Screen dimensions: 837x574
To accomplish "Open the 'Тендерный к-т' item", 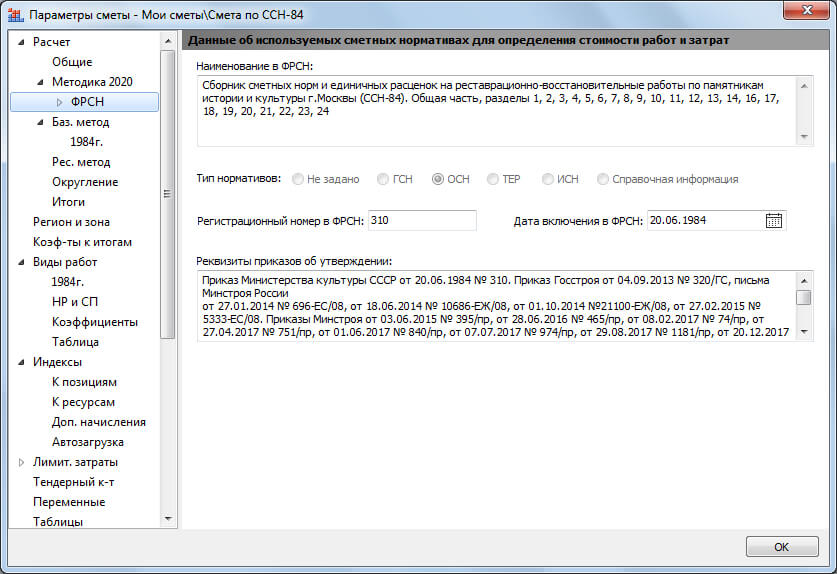I will tap(74, 482).
